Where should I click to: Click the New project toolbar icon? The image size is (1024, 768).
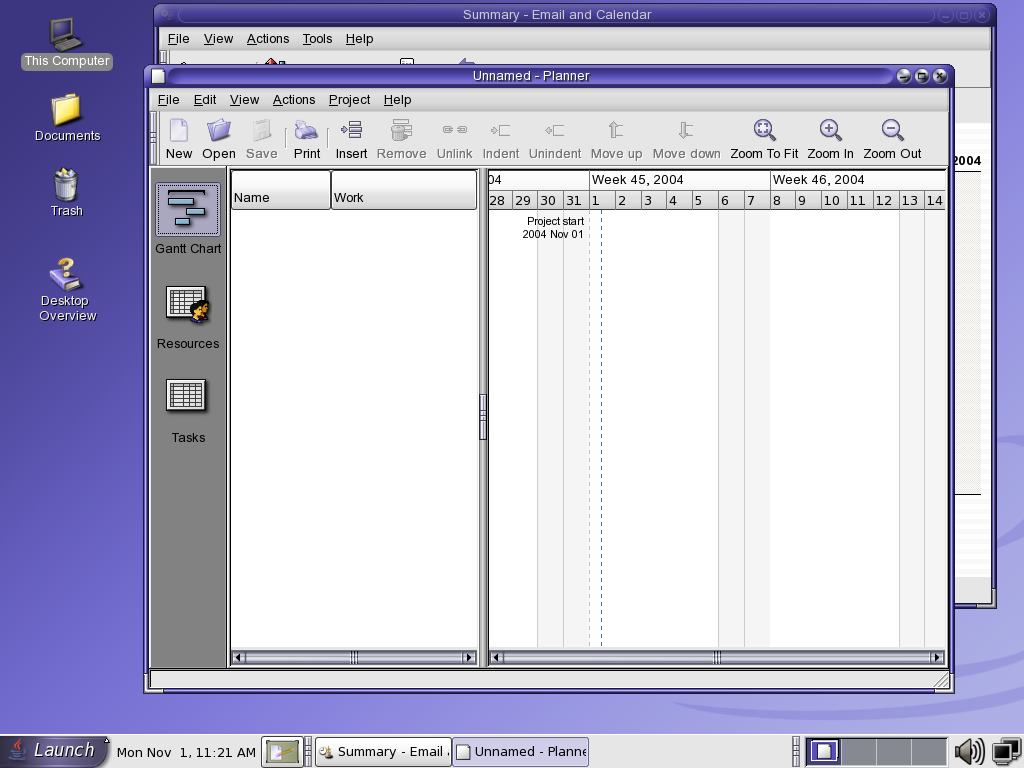[178, 131]
